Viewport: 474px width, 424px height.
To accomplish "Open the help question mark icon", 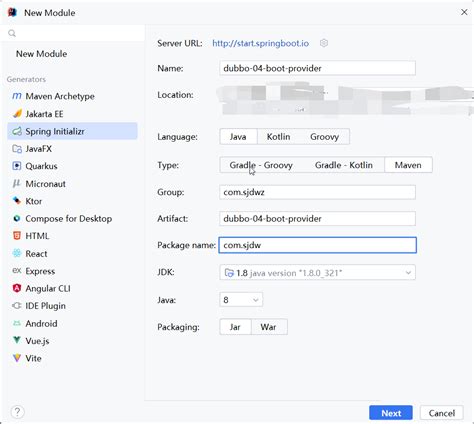I will click(17, 412).
